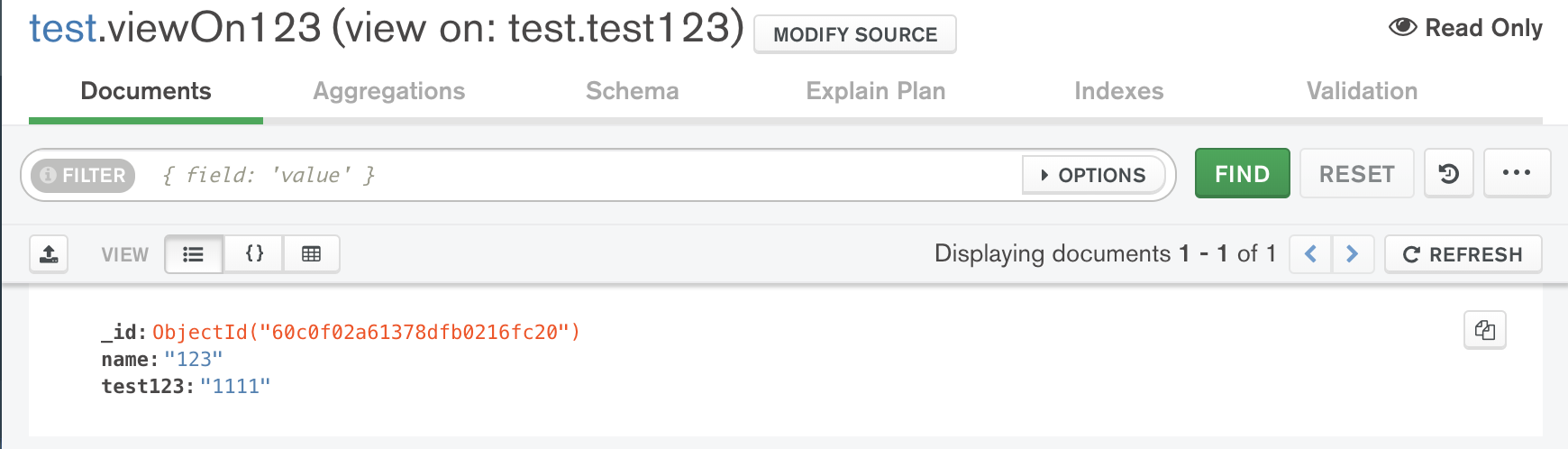
Task: Click the test database link in title
Action: click(x=63, y=28)
